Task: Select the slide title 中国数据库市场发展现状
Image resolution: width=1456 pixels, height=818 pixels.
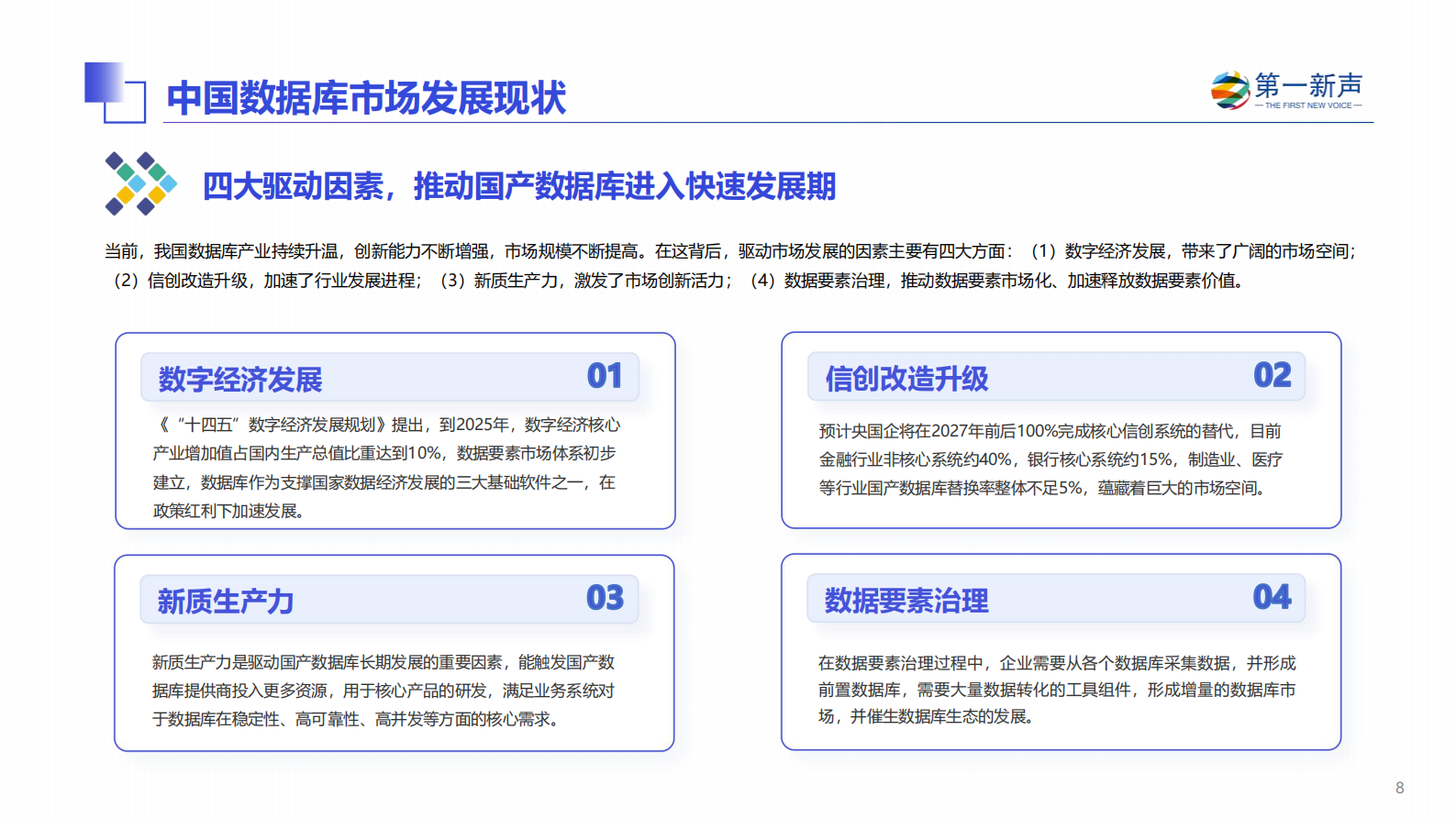Action: pyautogui.click(x=366, y=98)
